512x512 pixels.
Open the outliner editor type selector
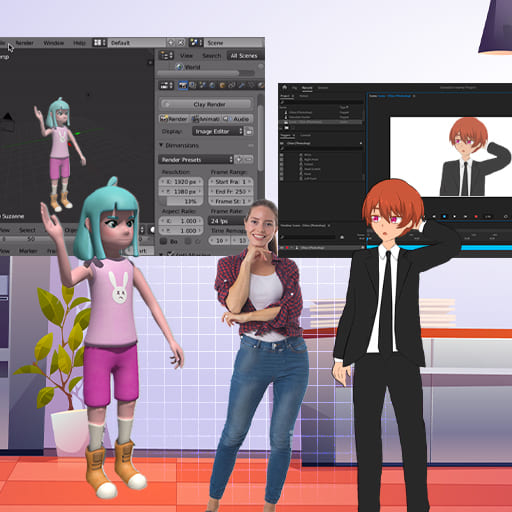(166, 55)
